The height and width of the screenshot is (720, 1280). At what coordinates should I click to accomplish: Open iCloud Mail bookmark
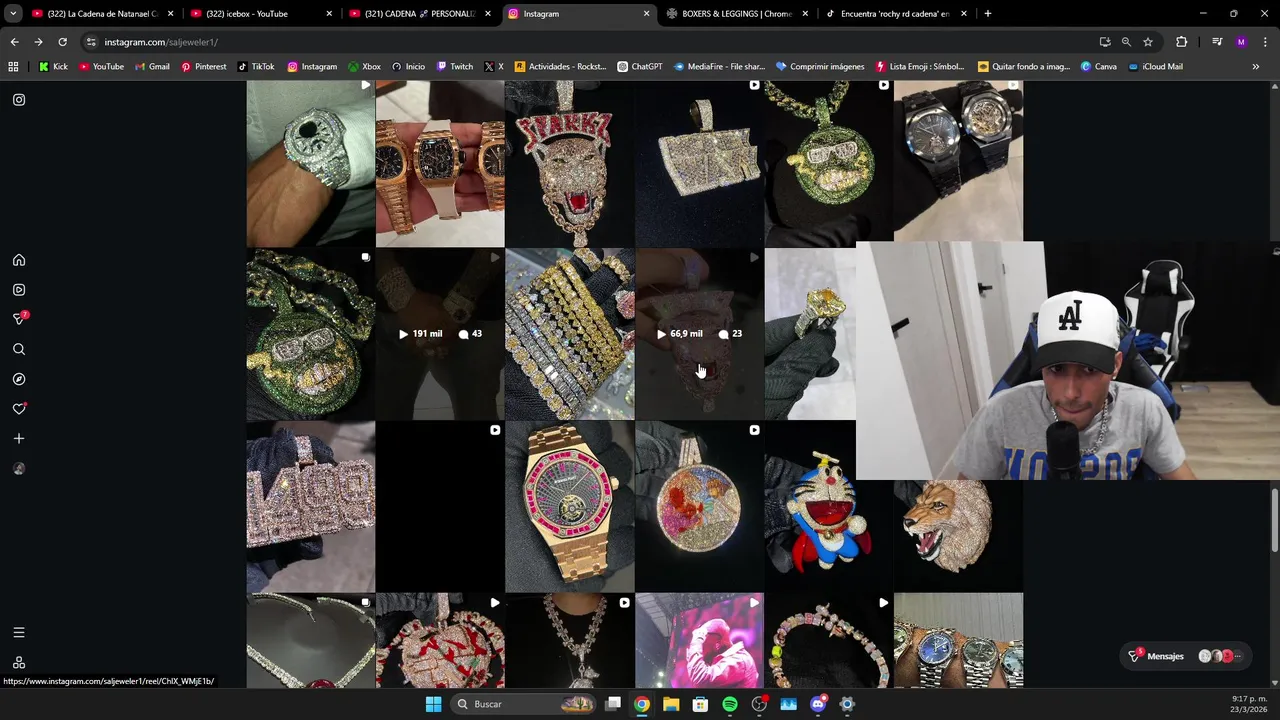click(x=1155, y=66)
